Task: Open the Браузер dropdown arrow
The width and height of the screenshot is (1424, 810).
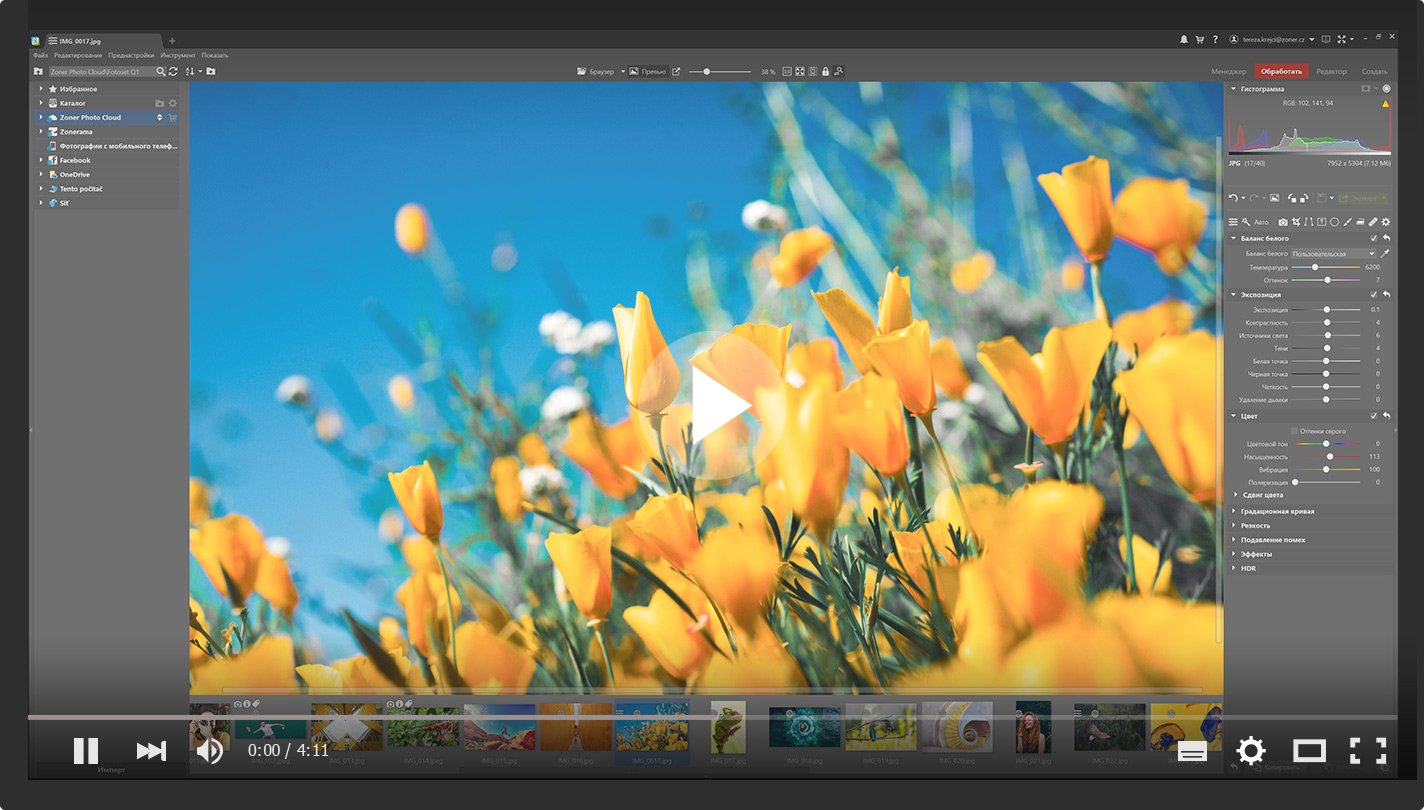Action: pyautogui.click(x=623, y=72)
